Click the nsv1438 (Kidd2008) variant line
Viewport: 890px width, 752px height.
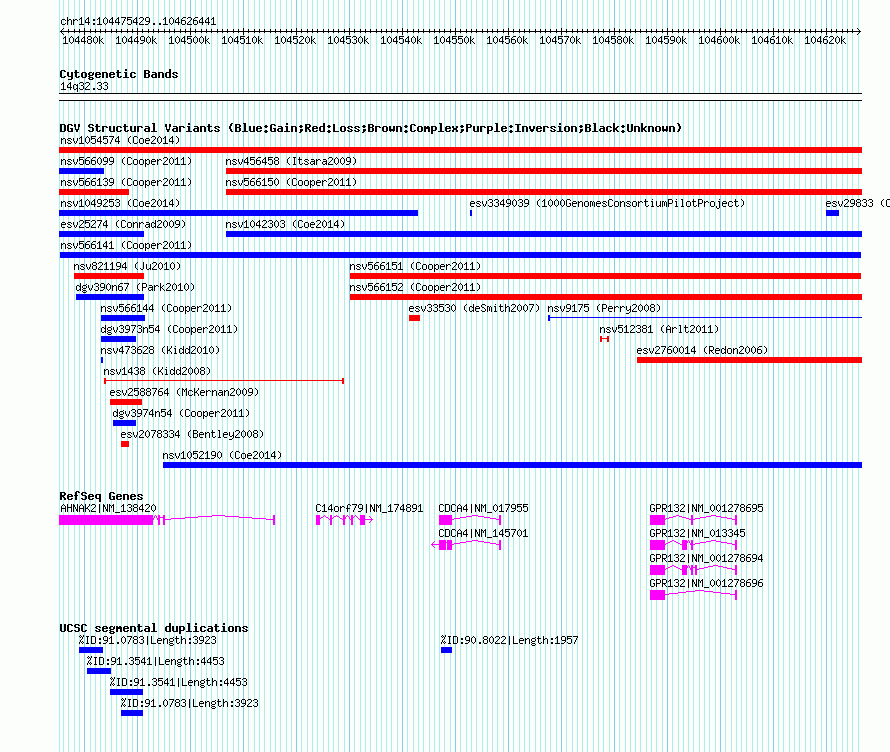coord(224,381)
